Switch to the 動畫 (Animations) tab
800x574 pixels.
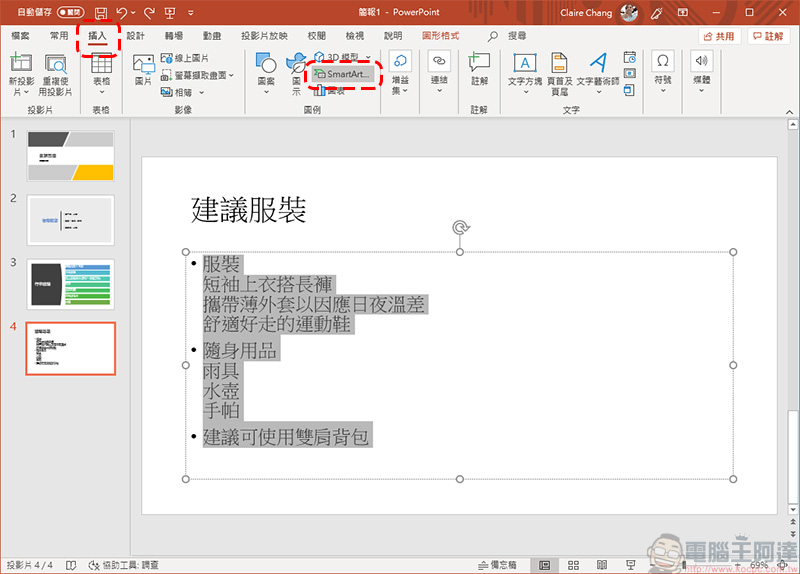pos(212,36)
